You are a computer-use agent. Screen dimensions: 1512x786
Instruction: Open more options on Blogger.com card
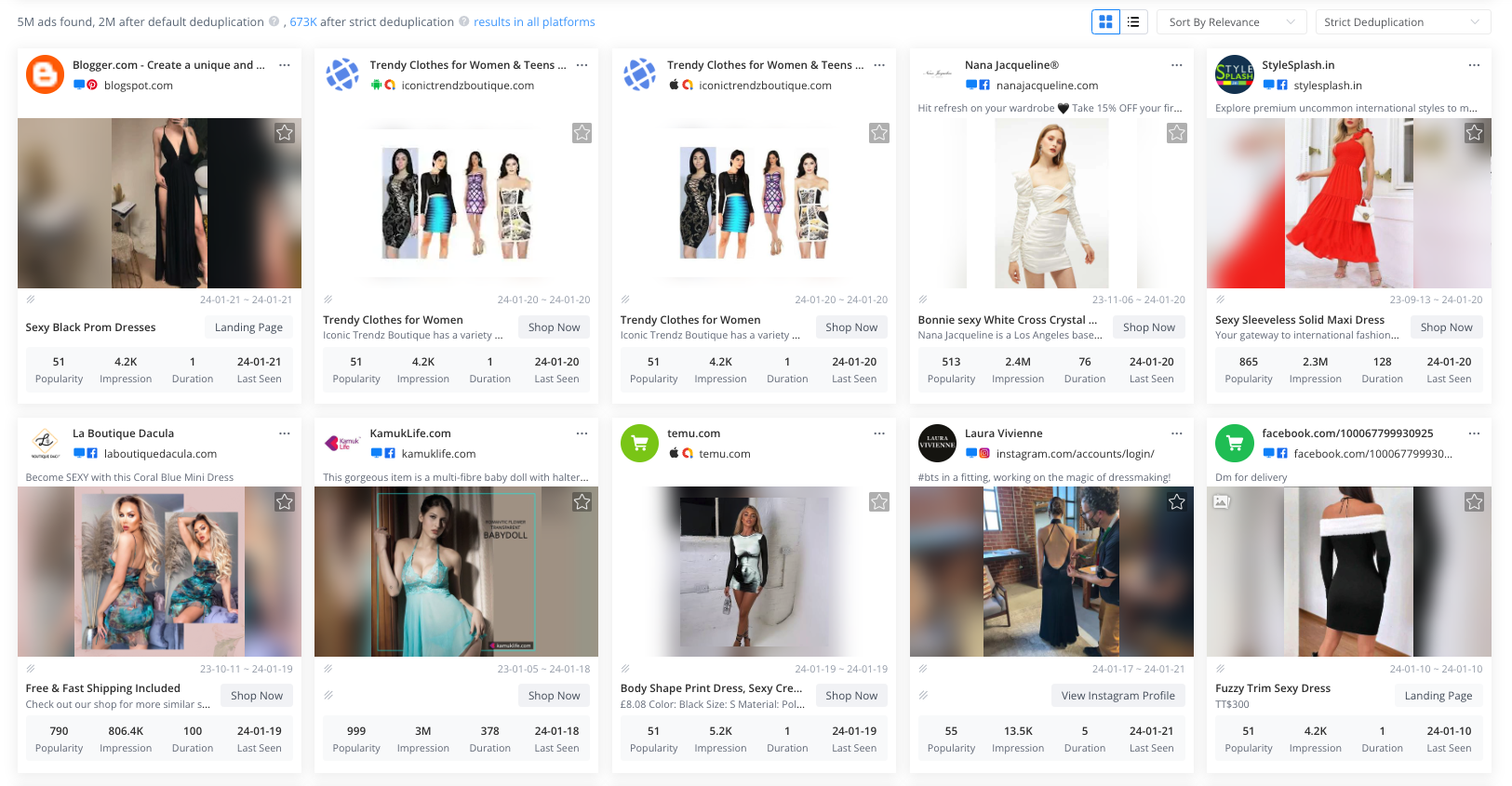click(285, 65)
